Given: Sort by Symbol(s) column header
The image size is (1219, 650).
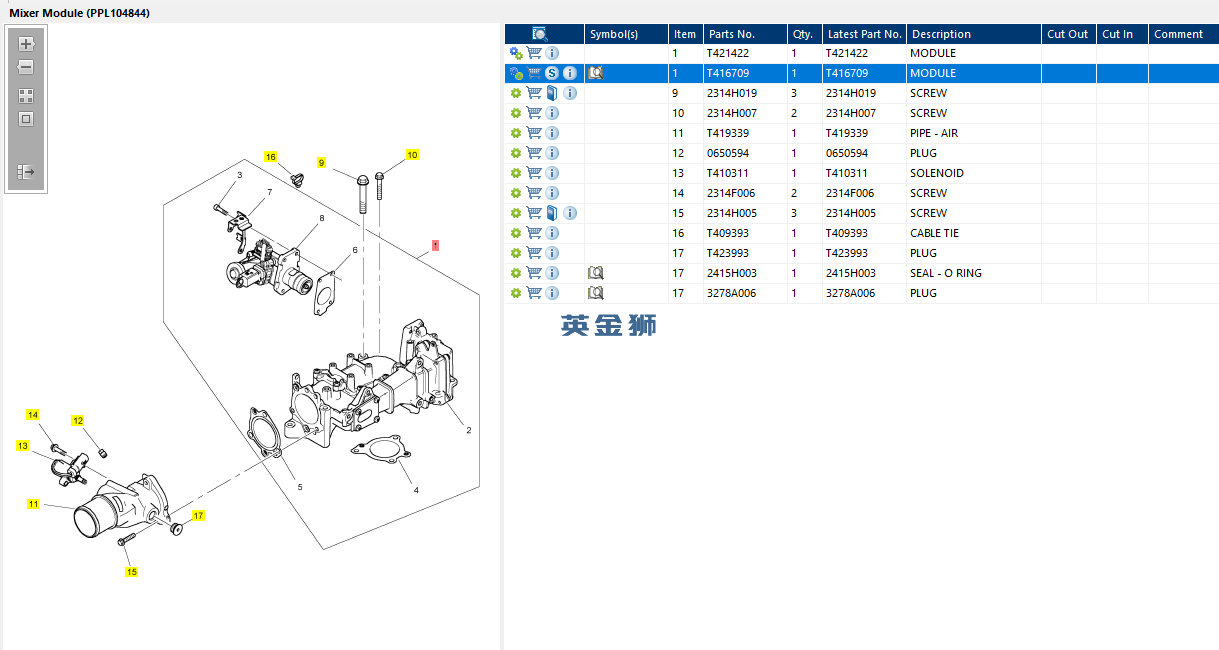Looking at the screenshot, I should point(626,34).
